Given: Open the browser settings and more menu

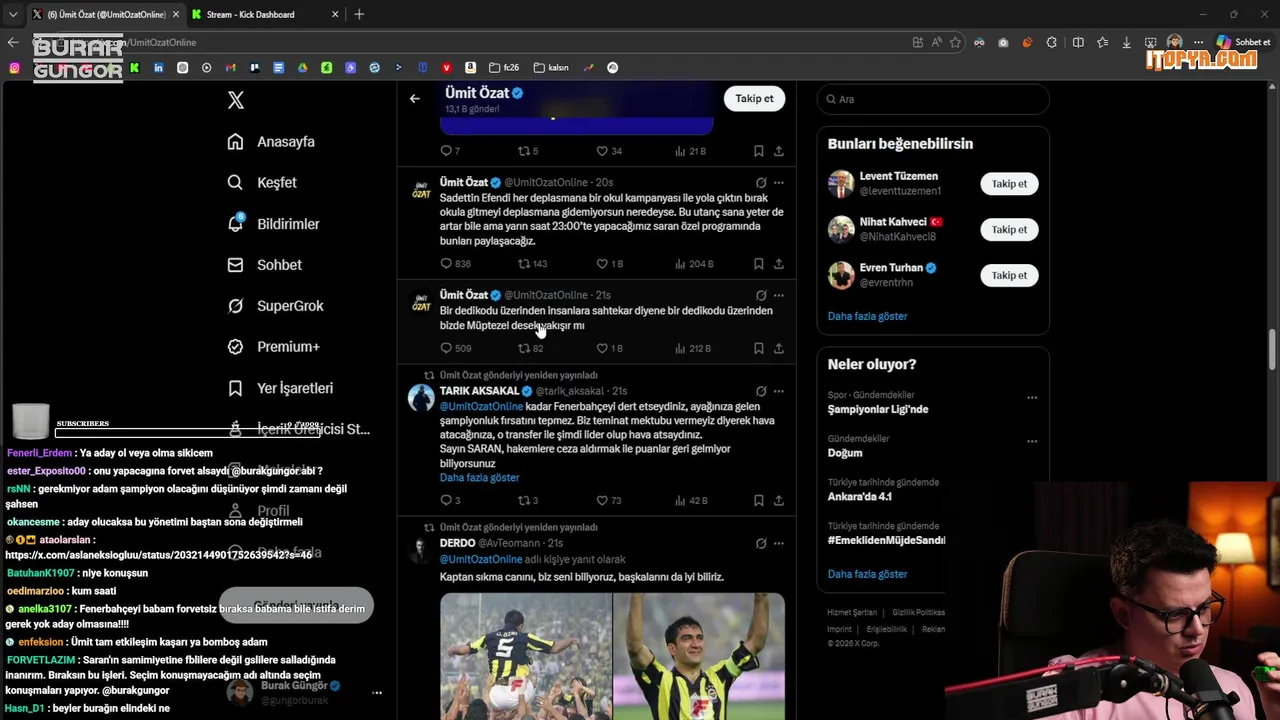Looking at the screenshot, I should (x=1198, y=42).
